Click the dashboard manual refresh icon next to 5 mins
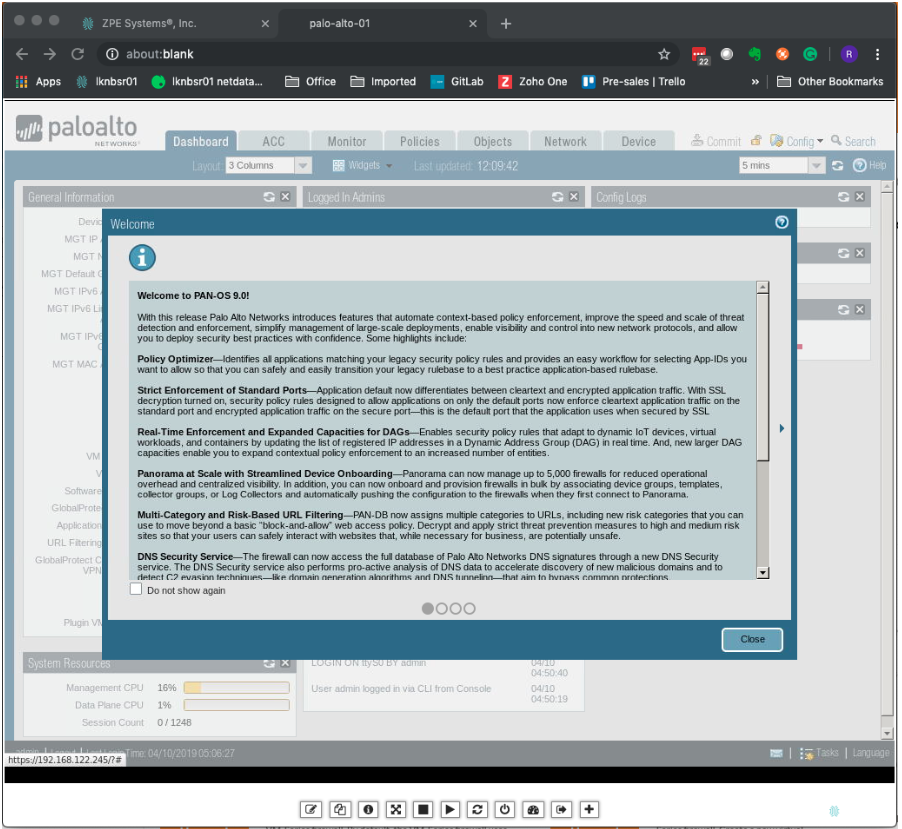 click(838, 166)
